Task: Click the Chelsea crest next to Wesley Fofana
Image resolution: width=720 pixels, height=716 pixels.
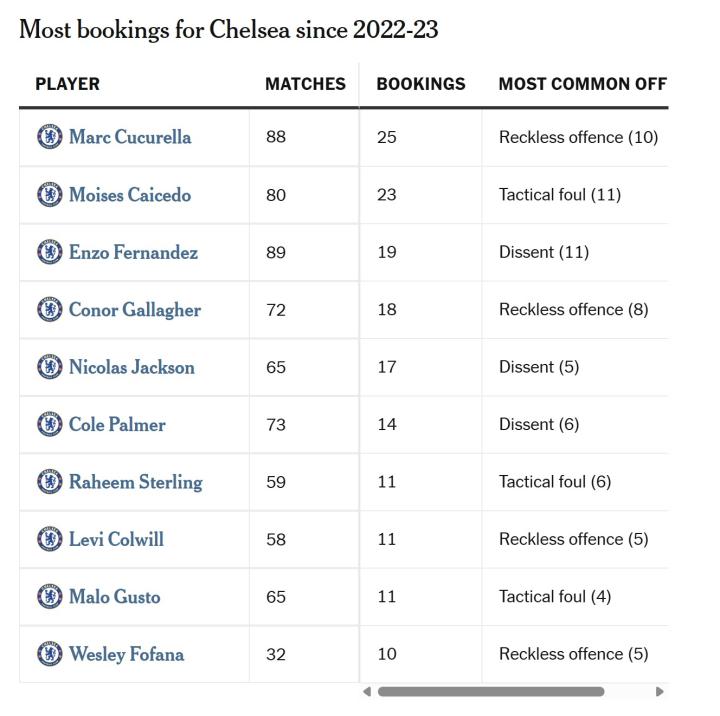Action: 49,654
